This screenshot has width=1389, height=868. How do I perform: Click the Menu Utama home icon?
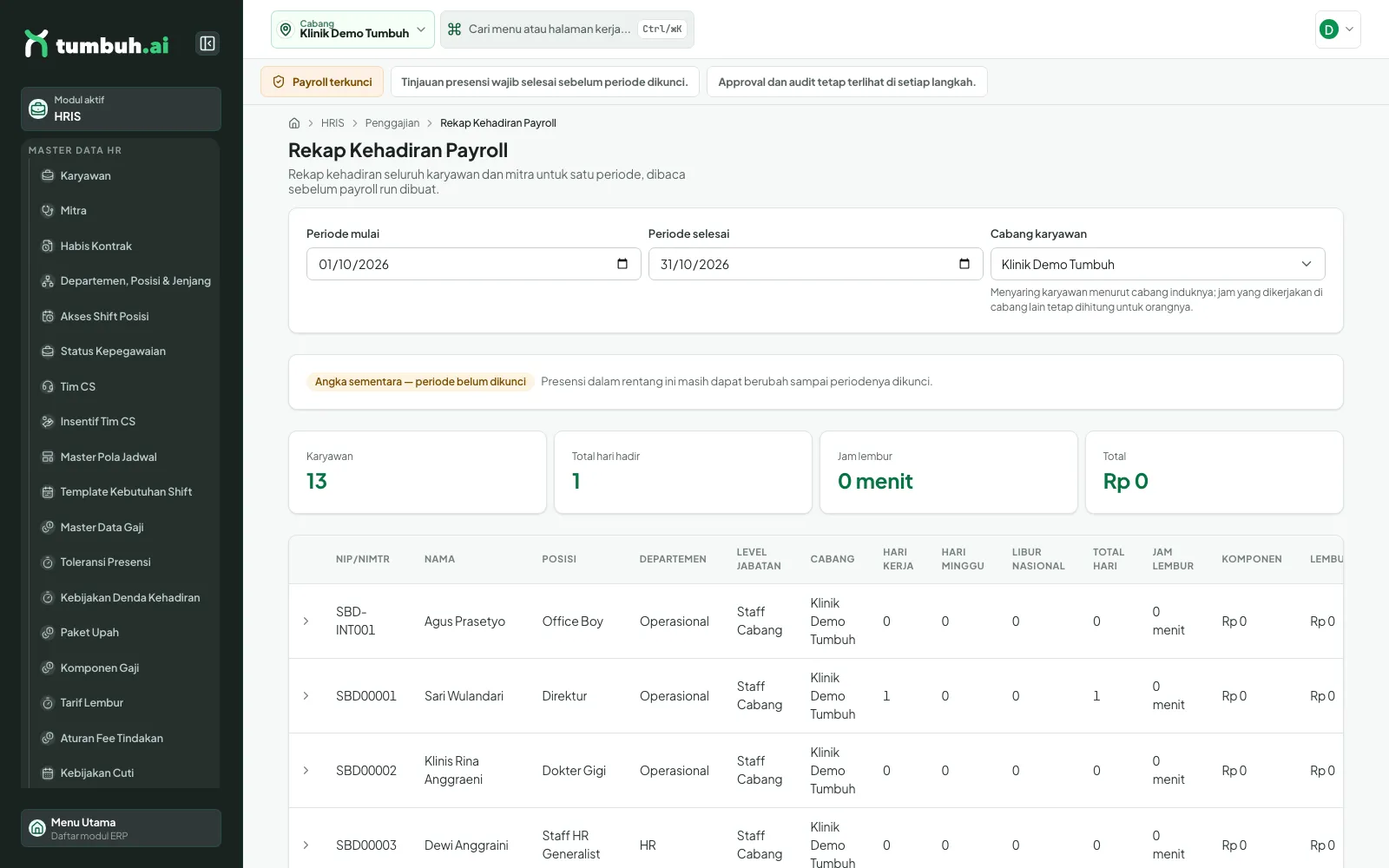coord(37,828)
